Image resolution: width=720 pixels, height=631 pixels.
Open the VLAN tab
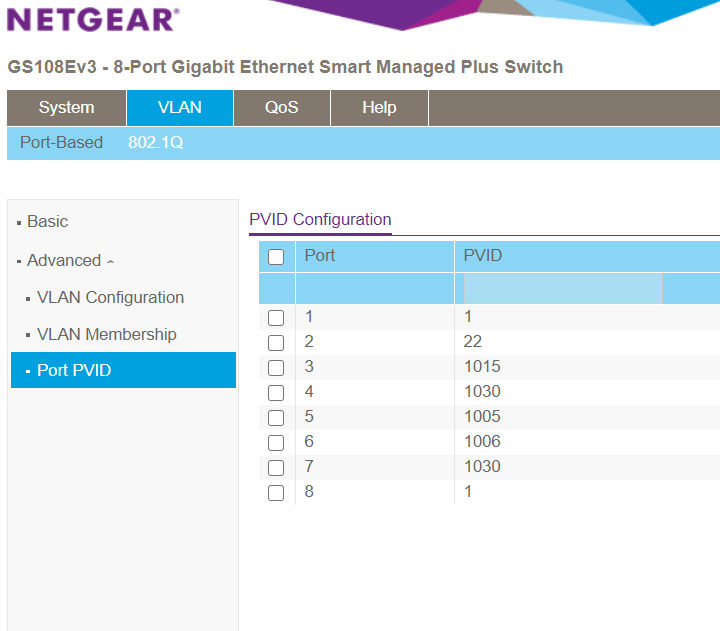(x=180, y=107)
